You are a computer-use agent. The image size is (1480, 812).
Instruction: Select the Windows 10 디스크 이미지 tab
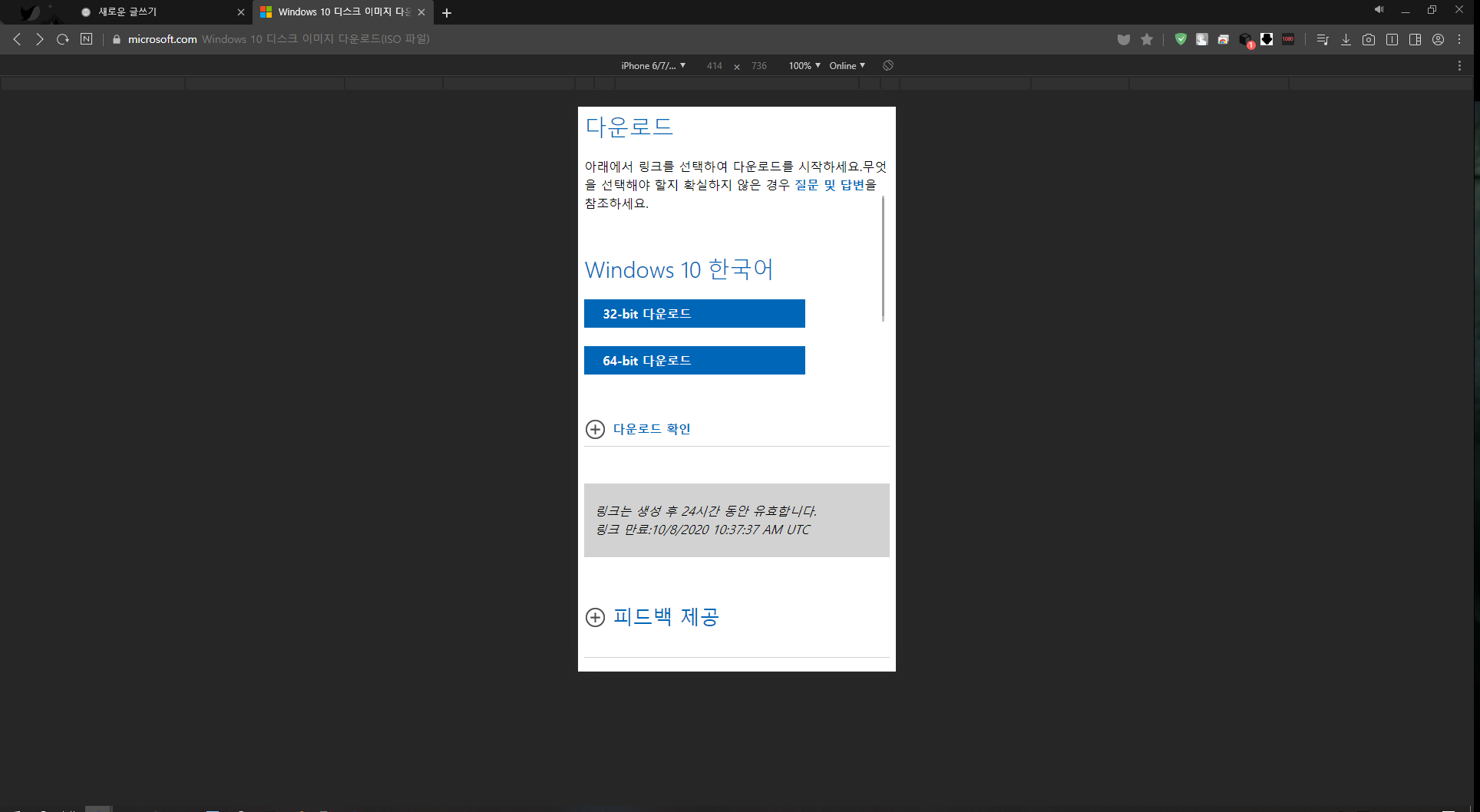tap(344, 12)
